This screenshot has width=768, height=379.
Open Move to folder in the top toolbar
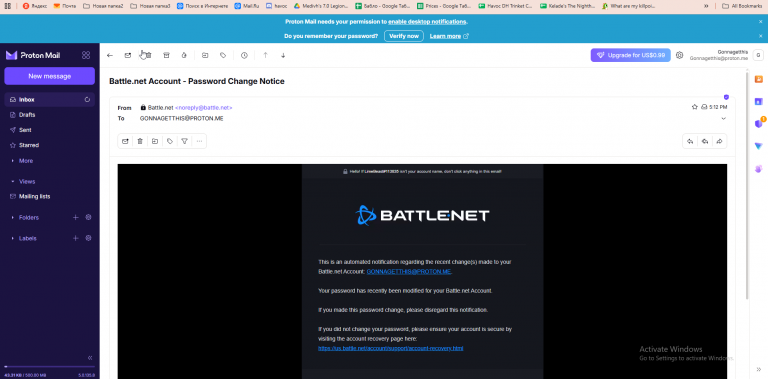point(205,55)
